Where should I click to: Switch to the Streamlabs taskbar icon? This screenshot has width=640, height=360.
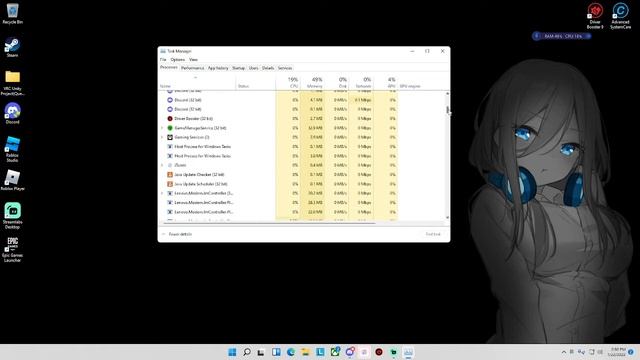393,352
